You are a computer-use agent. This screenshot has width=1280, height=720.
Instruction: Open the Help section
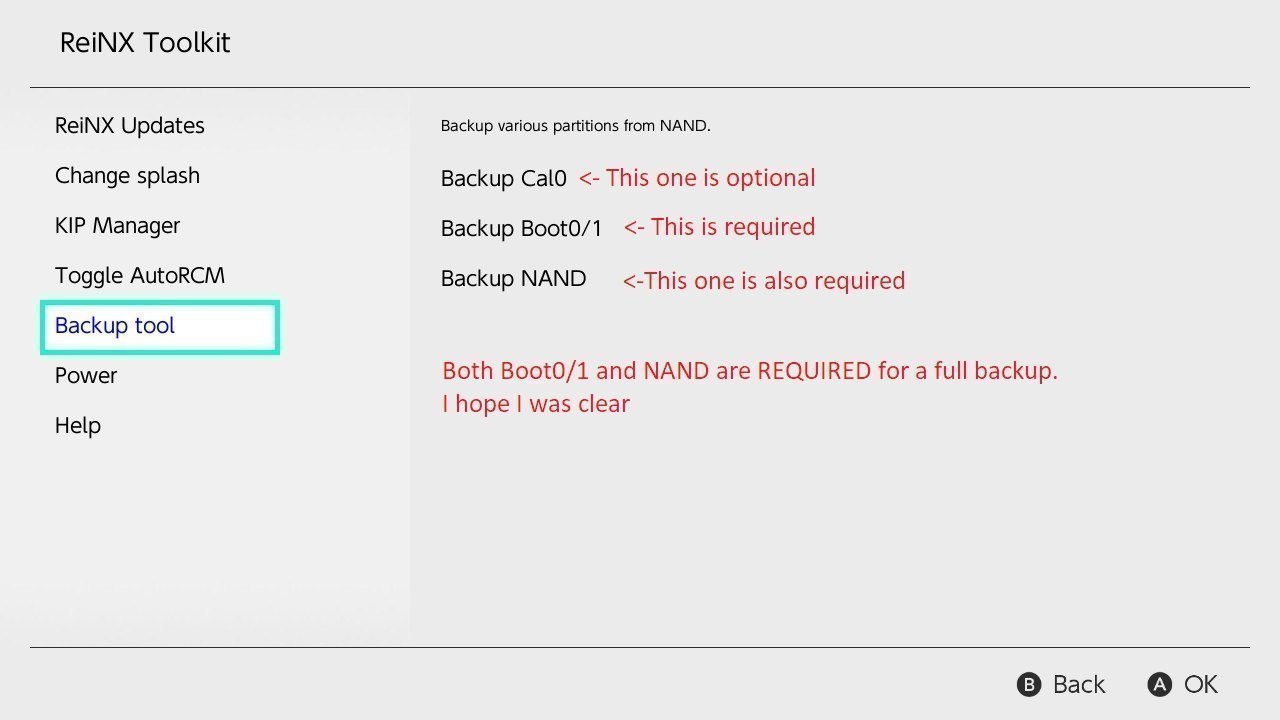pyautogui.click(x=78, y=426)
